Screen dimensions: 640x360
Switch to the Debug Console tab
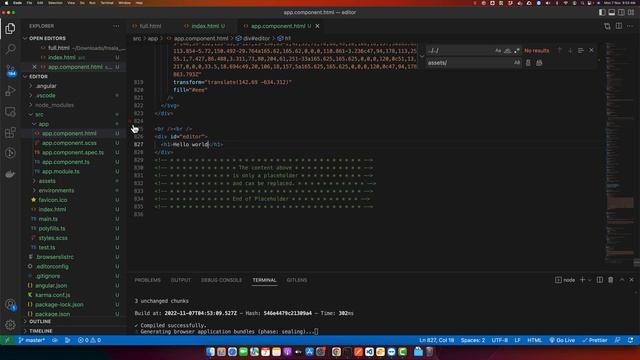pyautogui.click(x=221, y=280)
